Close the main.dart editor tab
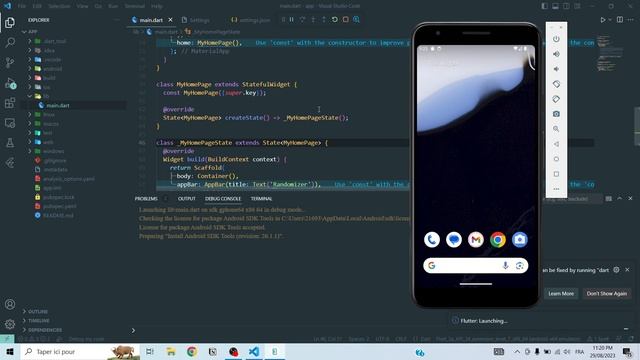This screenshot has height=360, width=640. [x=170, y=20]
